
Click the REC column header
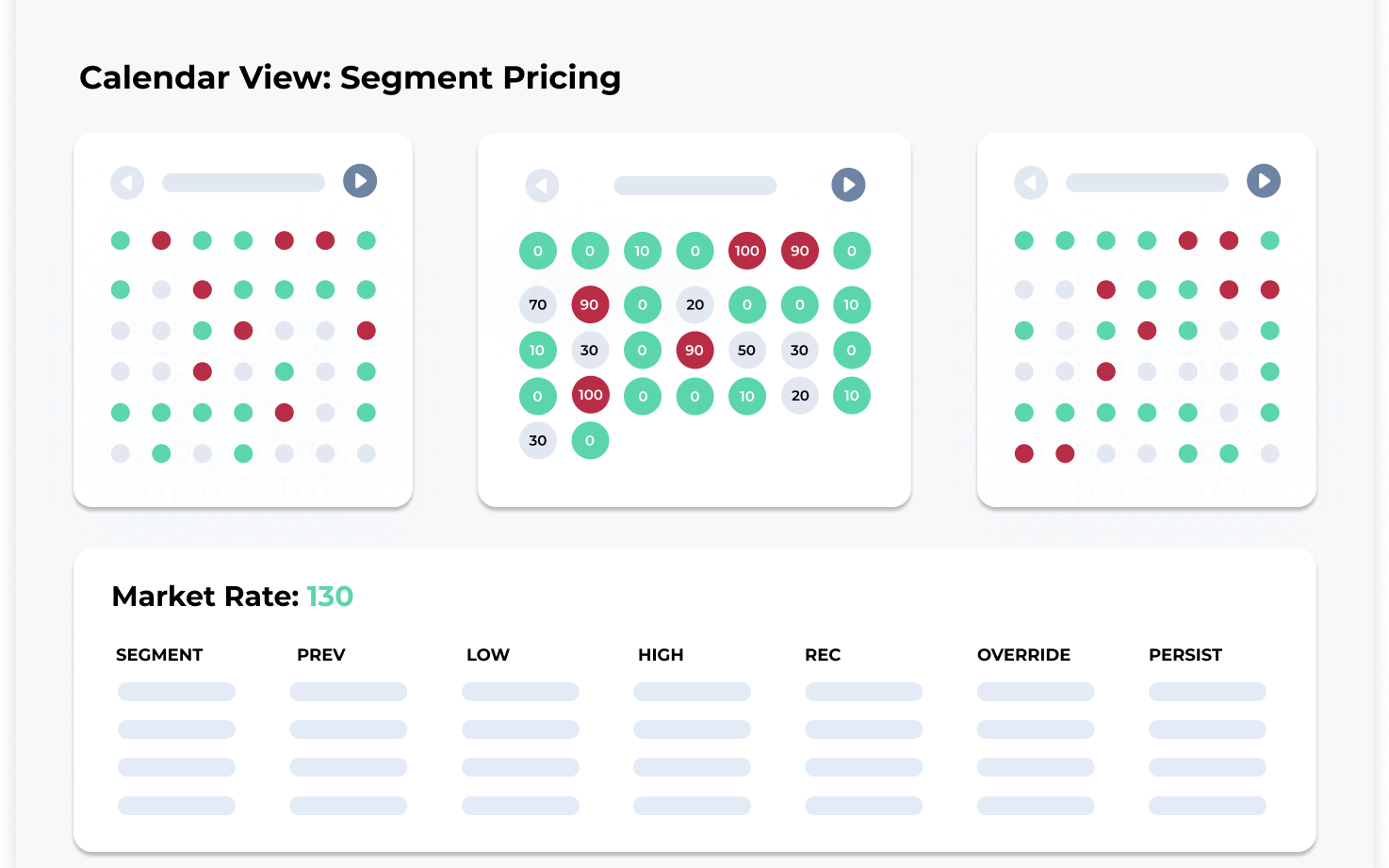[x=823, y=655]
